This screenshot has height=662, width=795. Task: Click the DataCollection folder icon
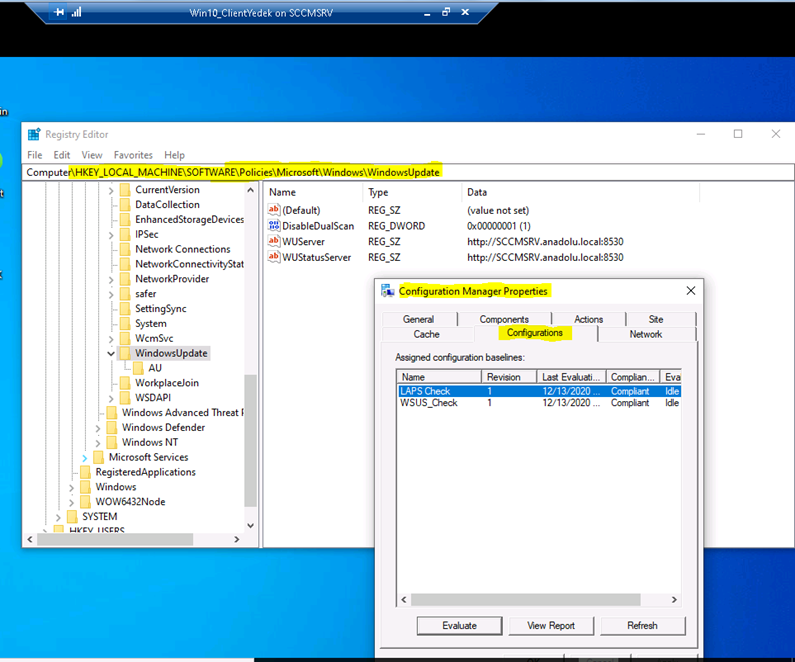pos(125,205)
